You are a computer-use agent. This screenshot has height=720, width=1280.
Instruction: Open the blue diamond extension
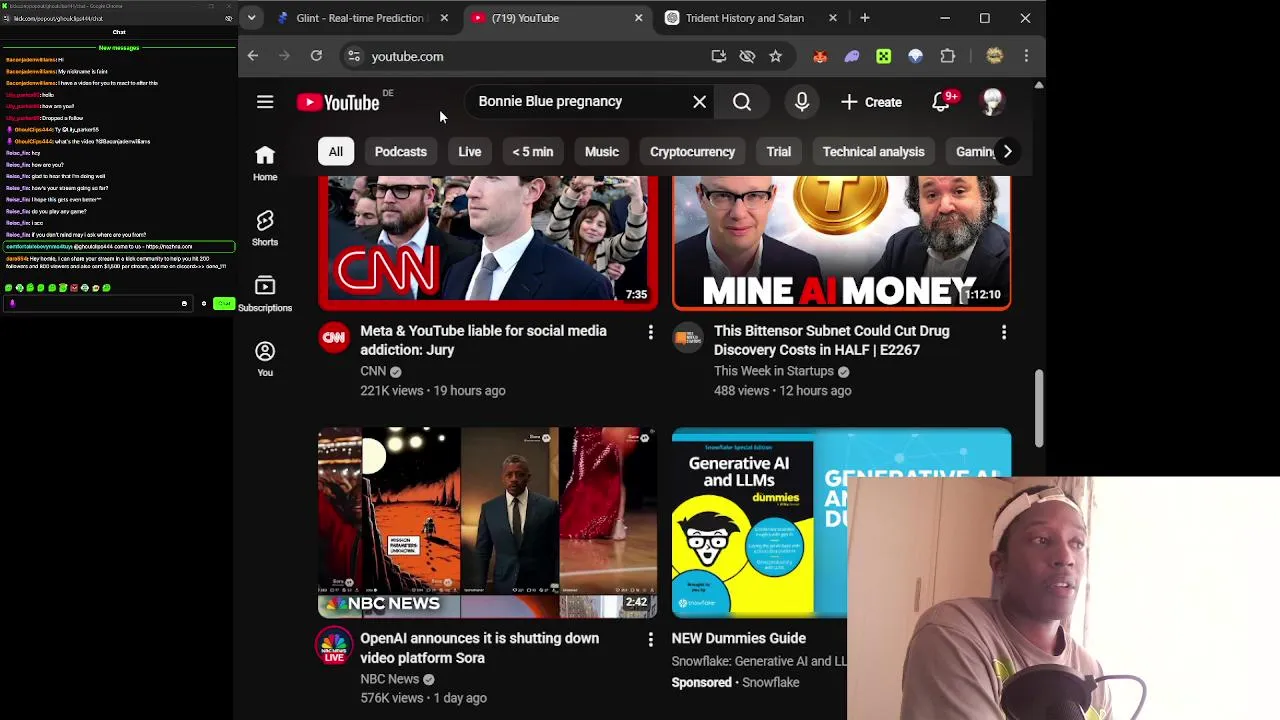916,56
